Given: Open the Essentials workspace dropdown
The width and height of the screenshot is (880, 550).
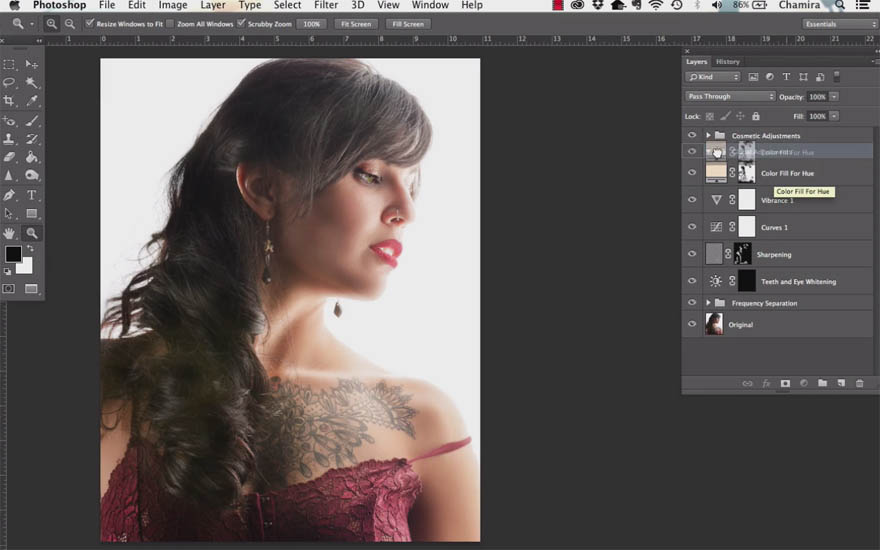Looking at the screenshot, I should pos(839,24).
